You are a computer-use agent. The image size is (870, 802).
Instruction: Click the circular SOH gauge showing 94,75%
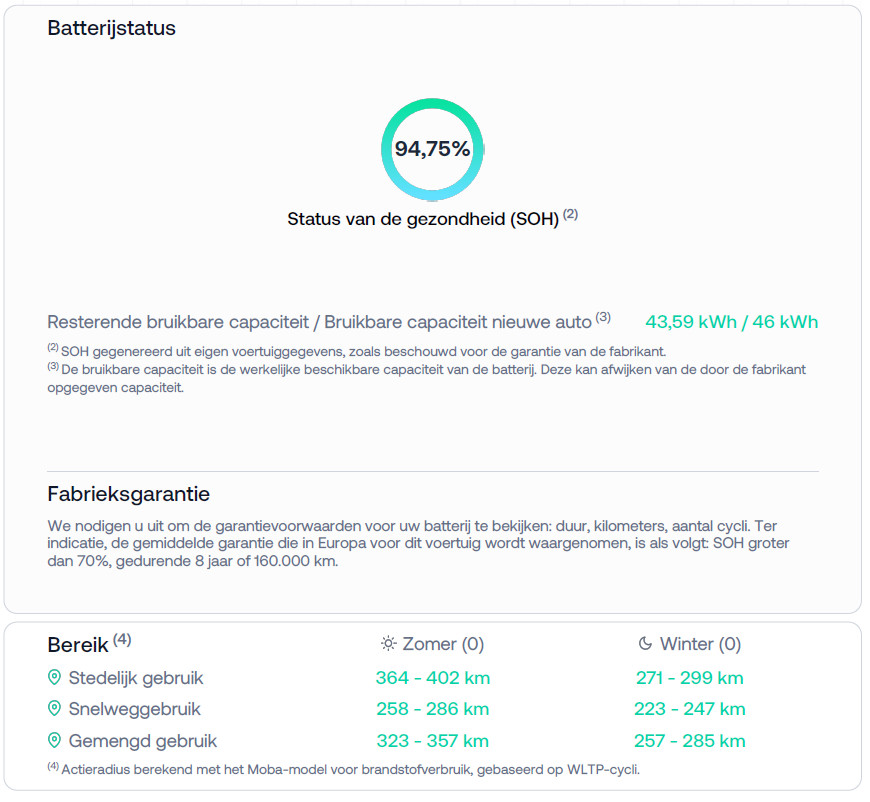tap(432, 149)
